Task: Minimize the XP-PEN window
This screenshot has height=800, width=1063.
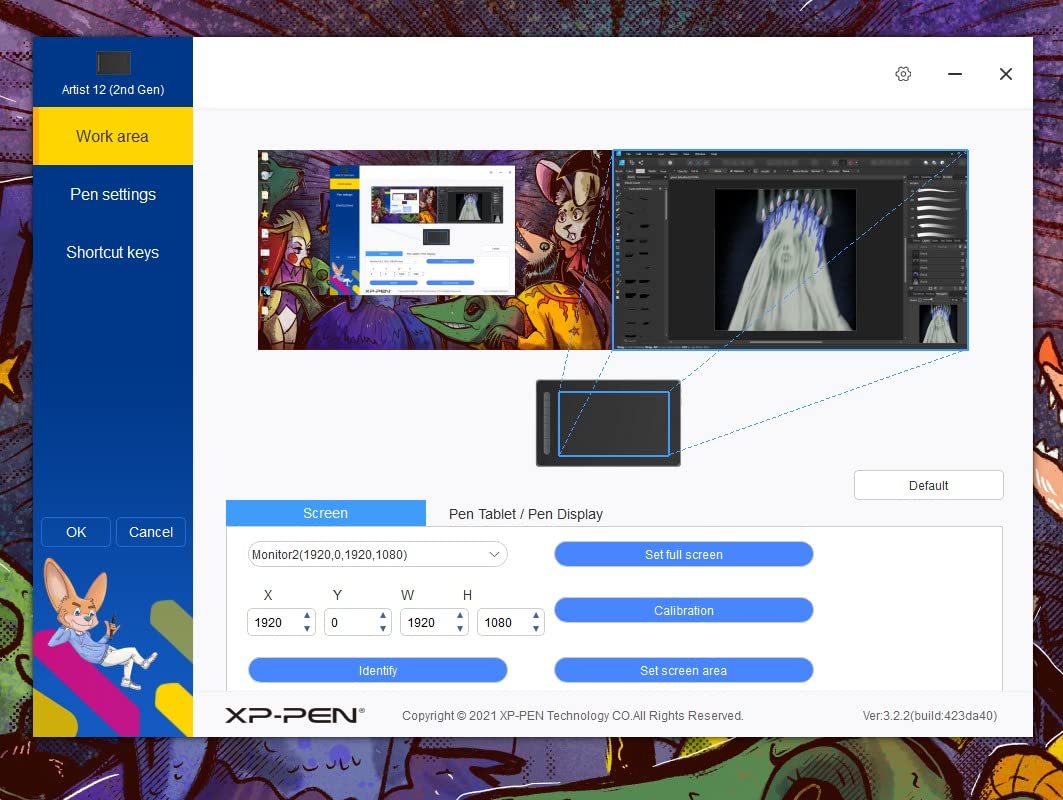Action: click(955, 74)
